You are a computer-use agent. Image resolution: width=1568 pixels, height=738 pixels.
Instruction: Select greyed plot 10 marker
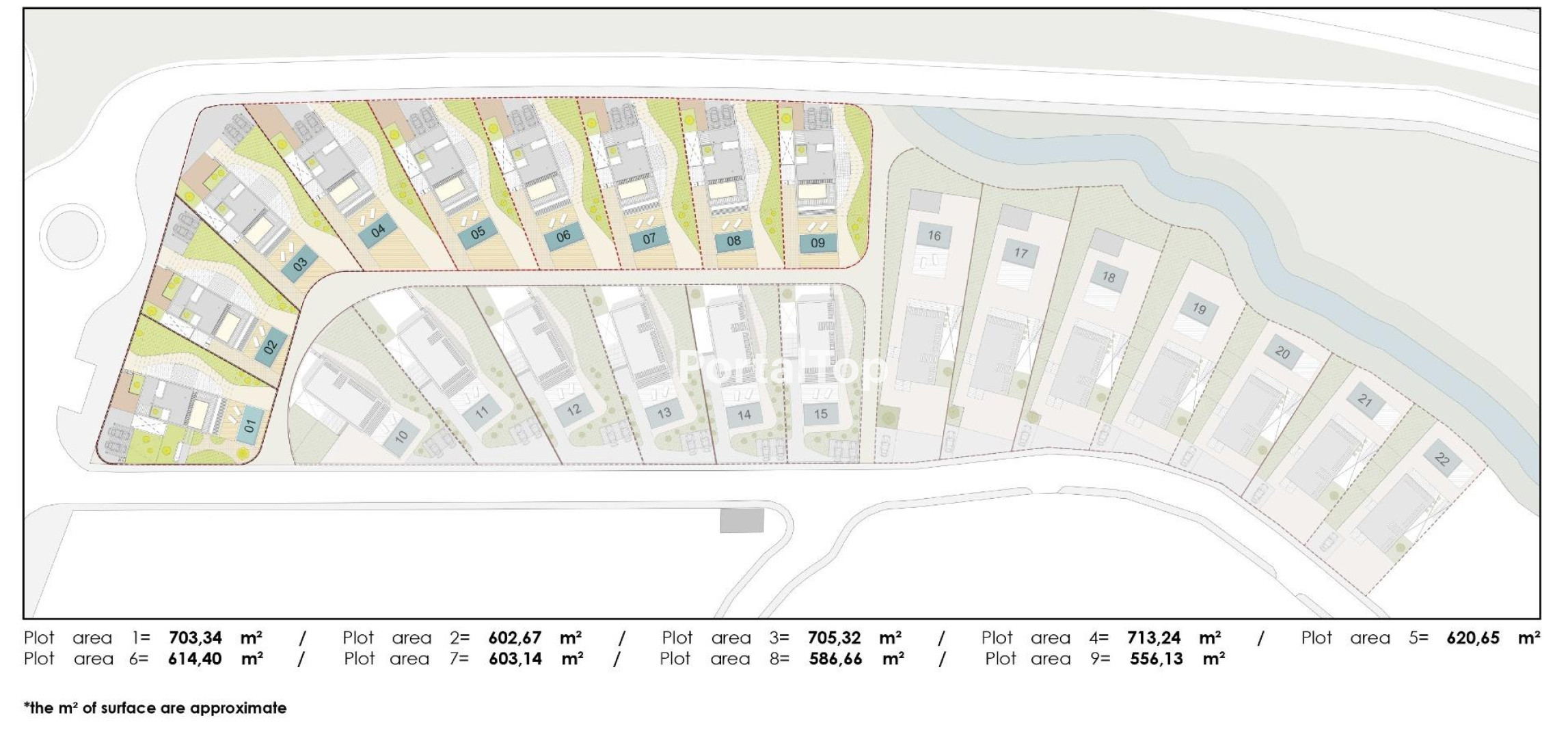(401, 435)
